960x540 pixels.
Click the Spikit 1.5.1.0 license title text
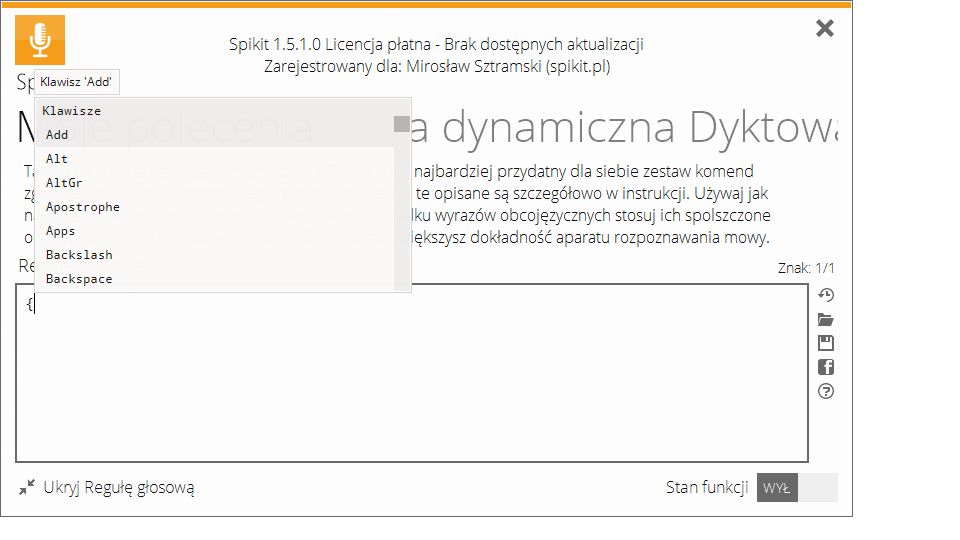point(436,44)
